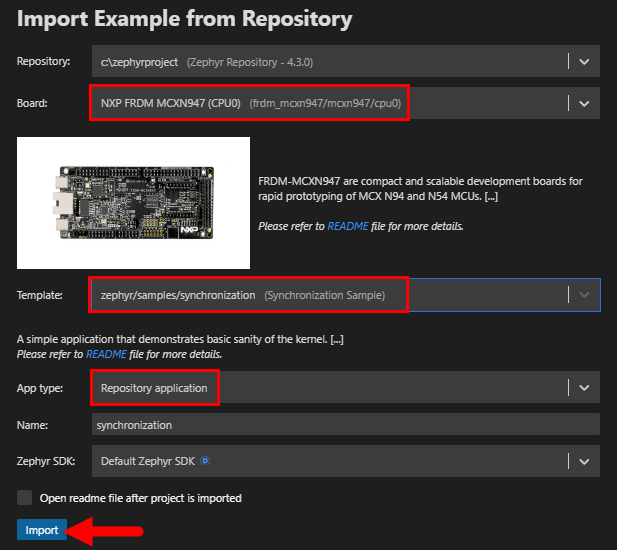Click the 'Template:' label
Screen dimensions: 617x550
pos(39,295)
